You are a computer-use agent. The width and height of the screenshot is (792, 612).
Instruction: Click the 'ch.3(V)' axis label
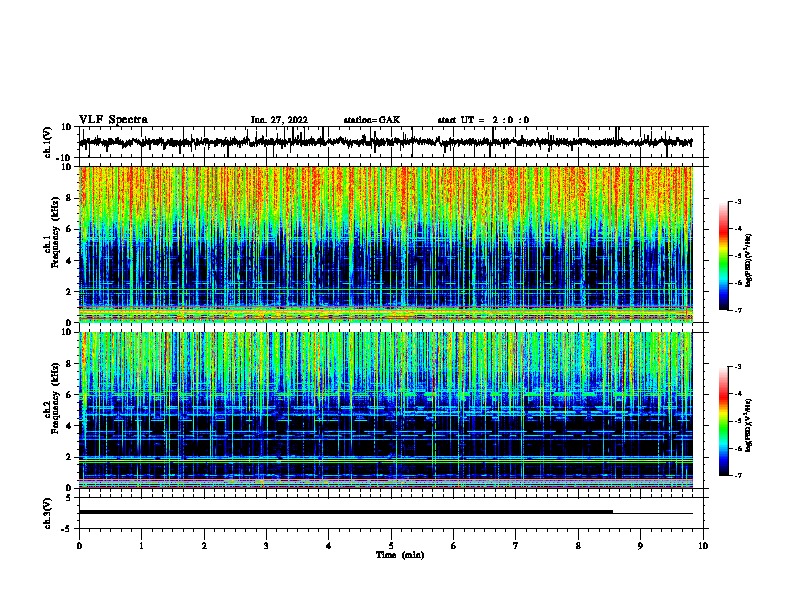(x=48, y=513)
